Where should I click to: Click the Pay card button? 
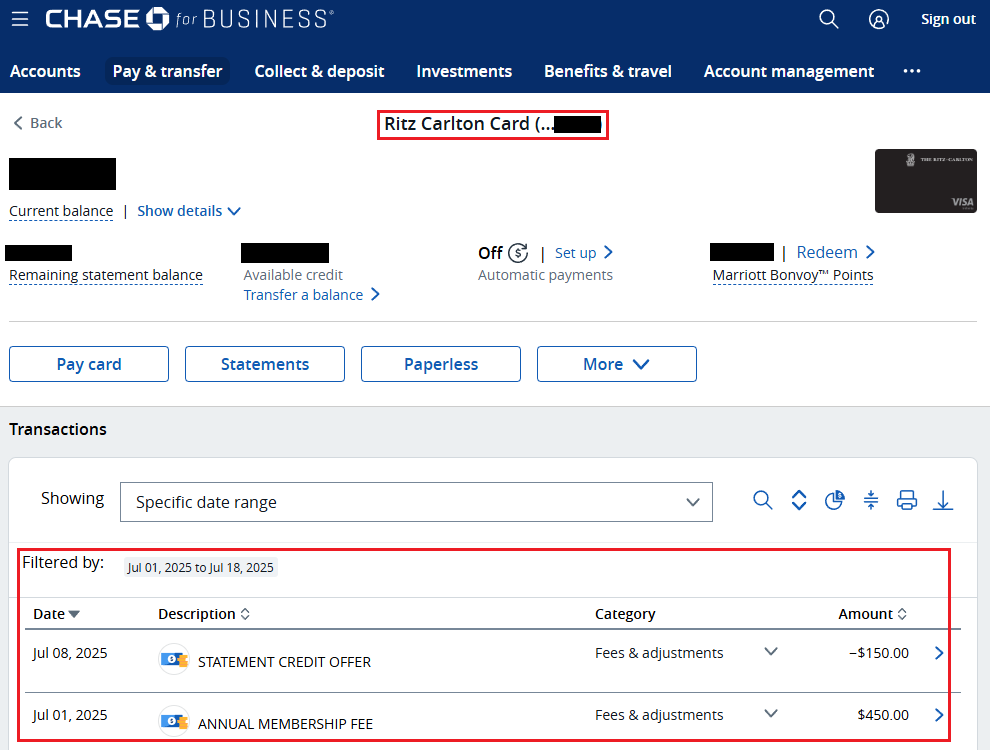89,364
